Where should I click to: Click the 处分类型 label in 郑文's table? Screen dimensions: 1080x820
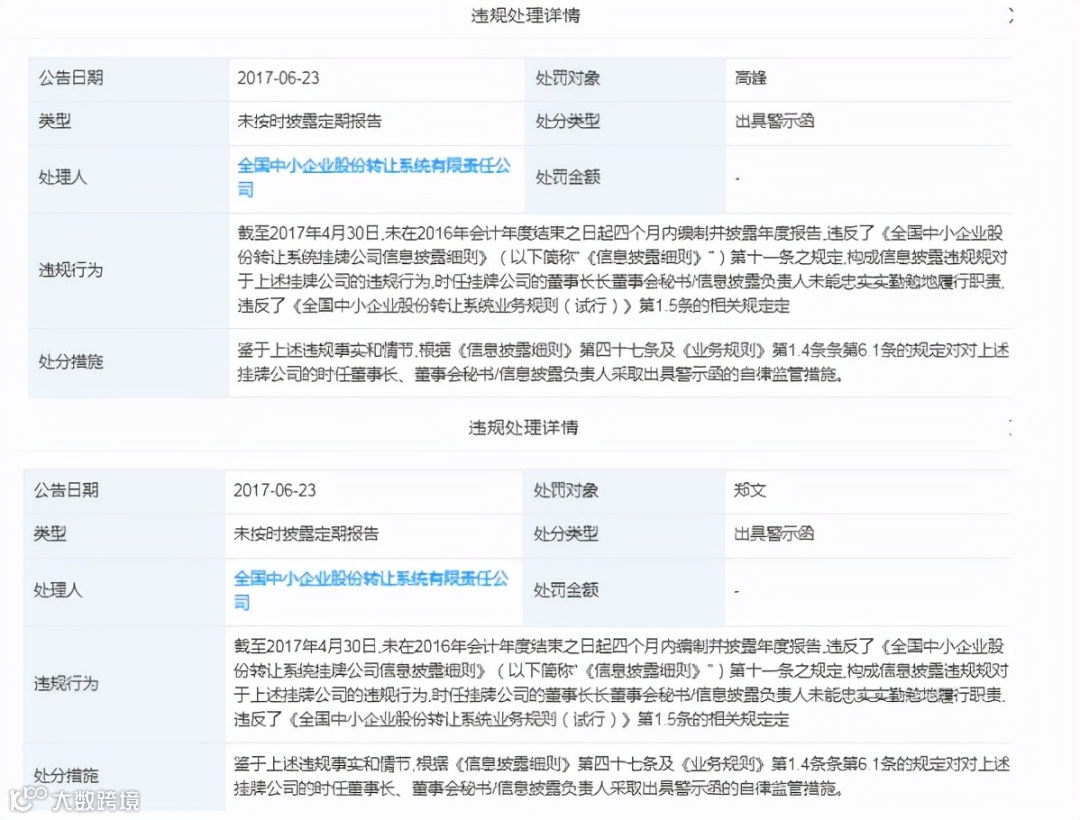566,534
